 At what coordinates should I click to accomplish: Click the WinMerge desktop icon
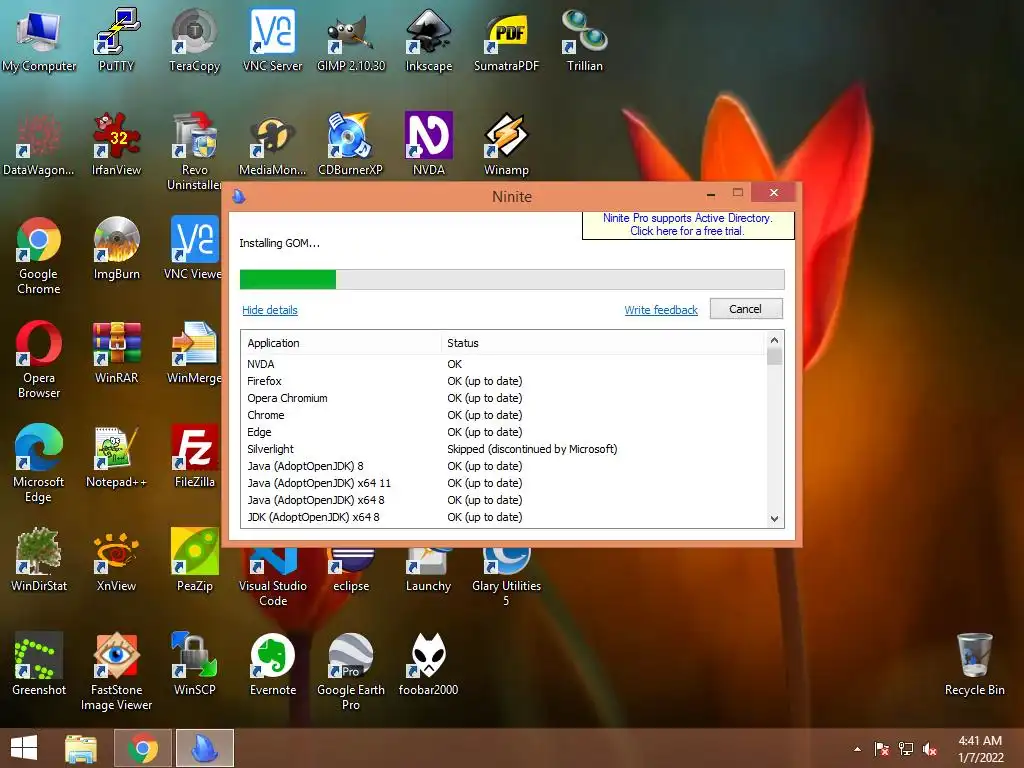(194, 352)
